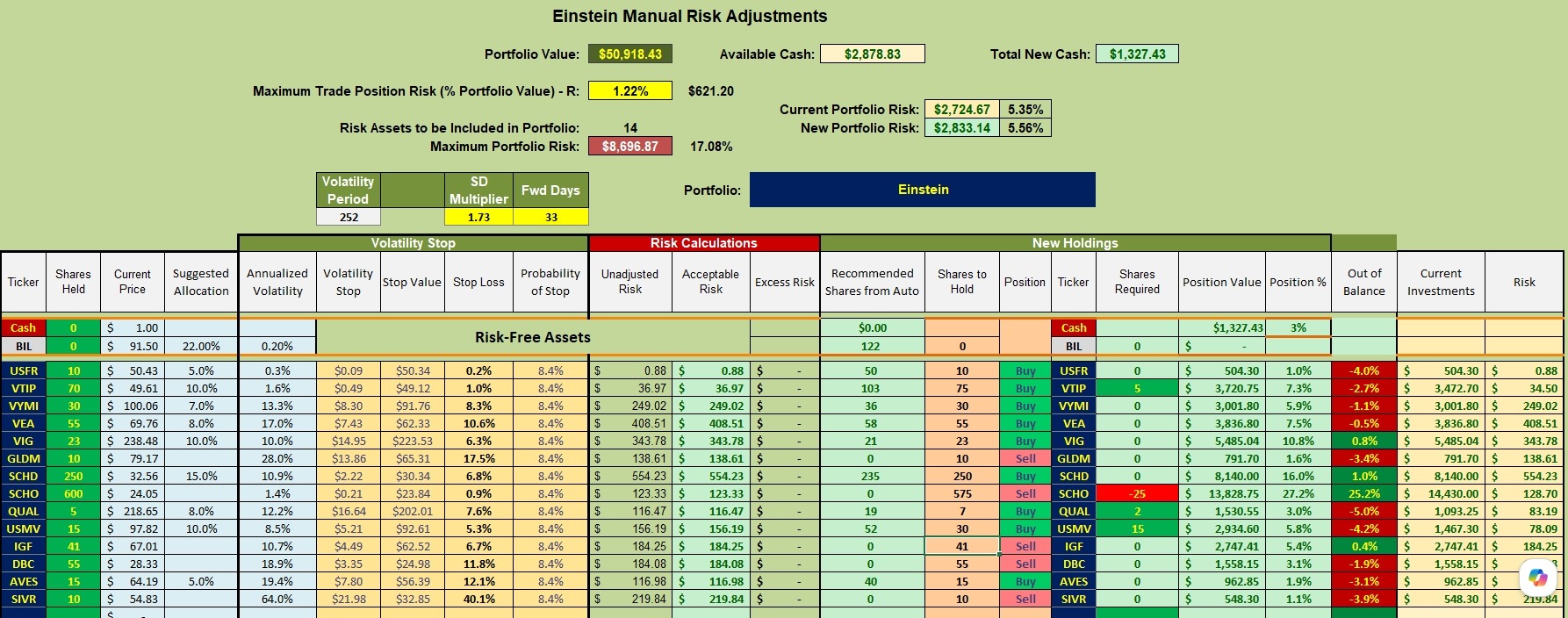Select SCHD shares held 250 cell

(73, 476)
